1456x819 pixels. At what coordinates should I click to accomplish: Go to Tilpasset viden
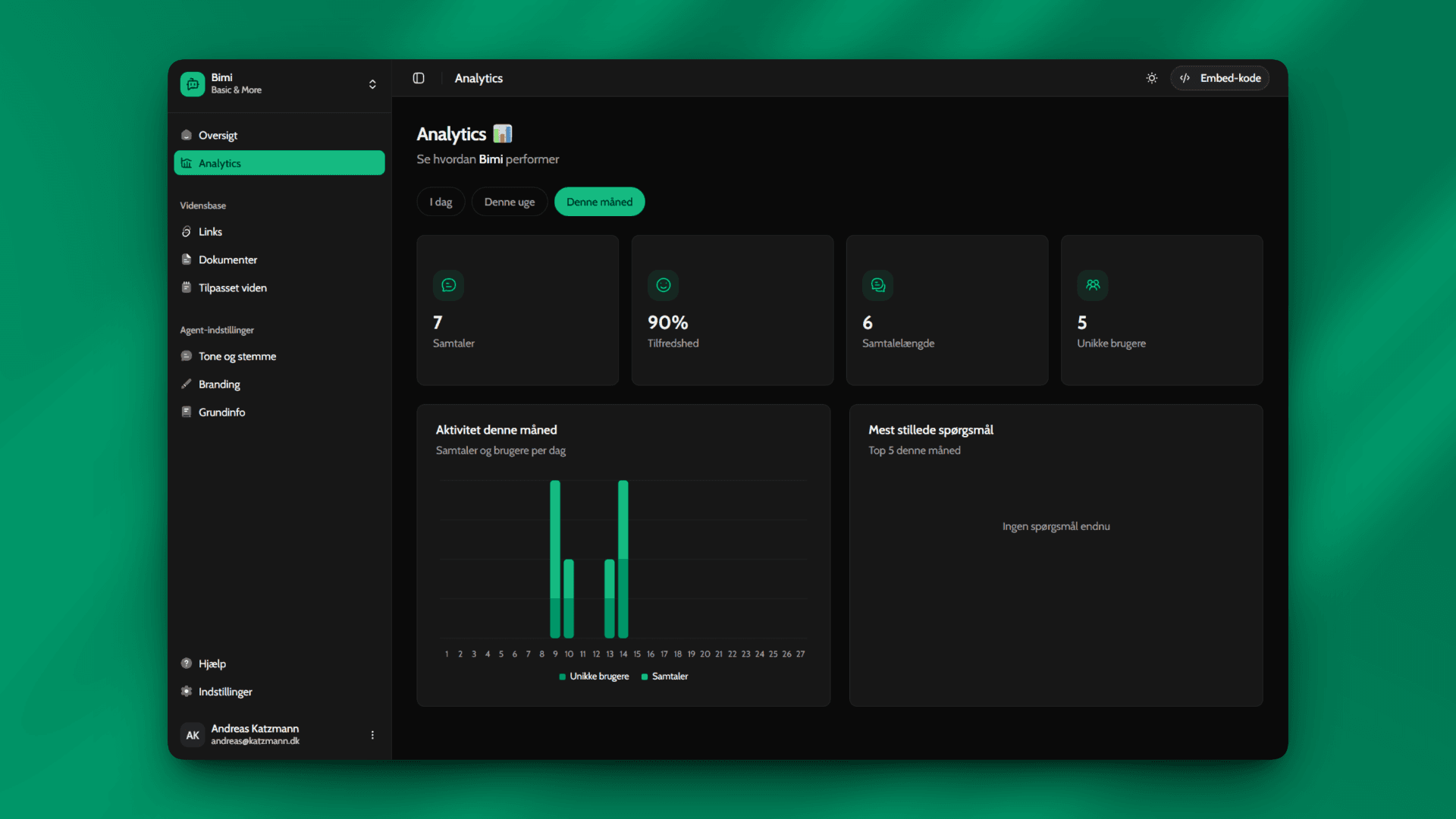(232, 288)
